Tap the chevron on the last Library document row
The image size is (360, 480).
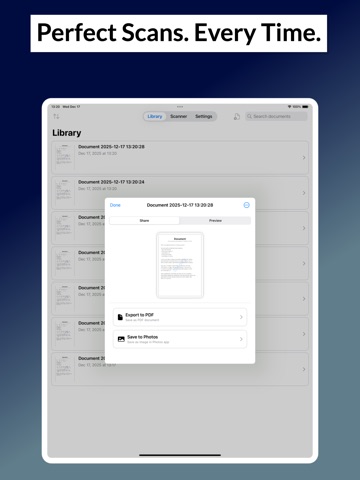[304, 369]
